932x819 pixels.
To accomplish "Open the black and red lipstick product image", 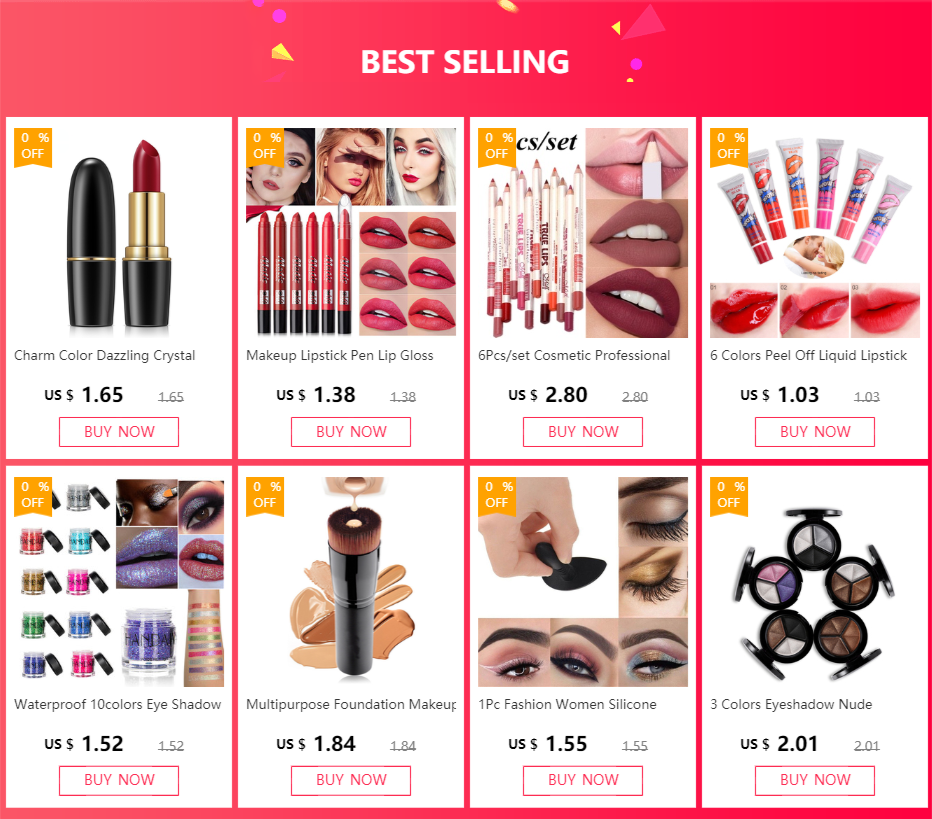I will pos(119,233).
